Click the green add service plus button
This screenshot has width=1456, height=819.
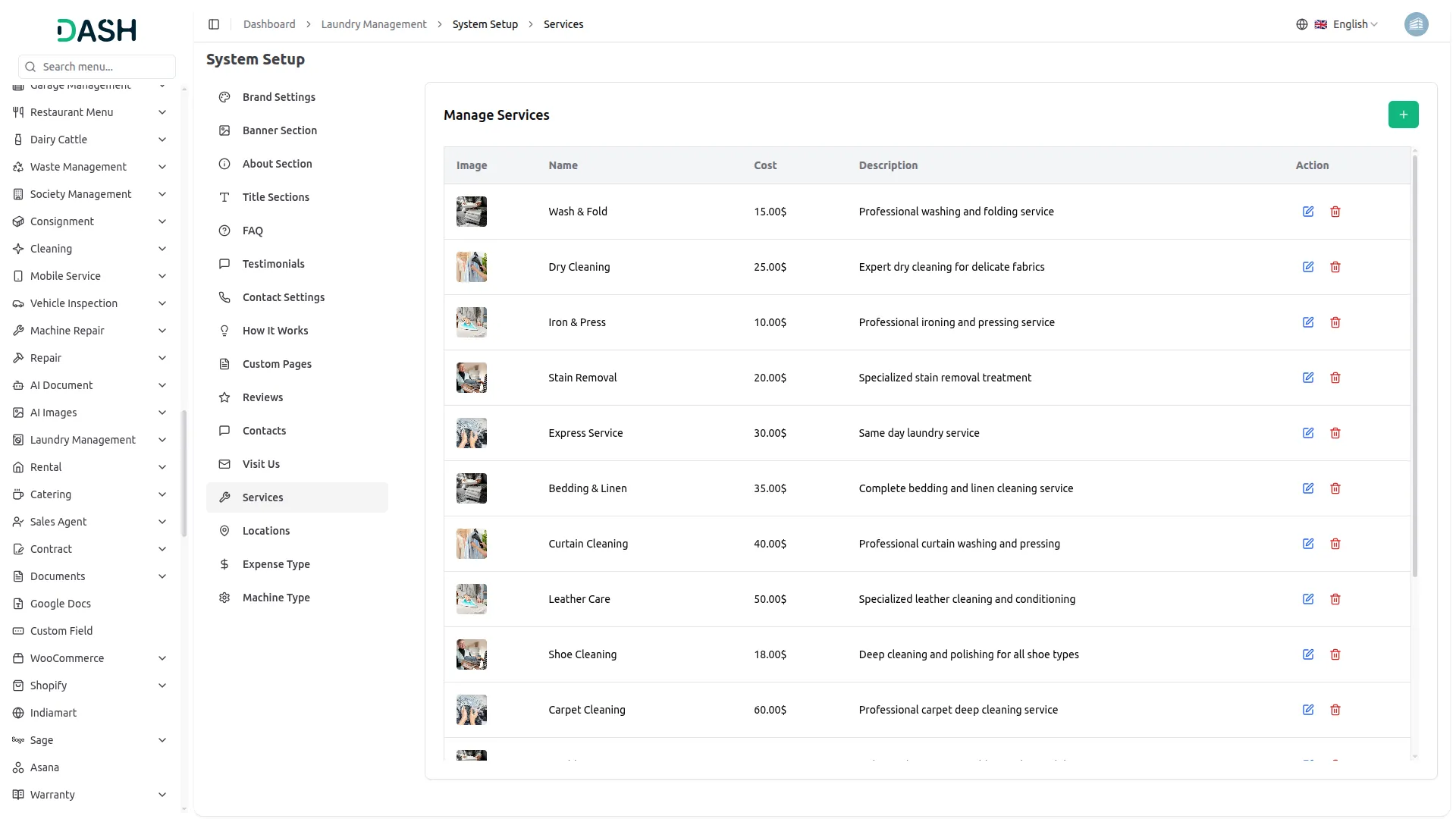1403,115
